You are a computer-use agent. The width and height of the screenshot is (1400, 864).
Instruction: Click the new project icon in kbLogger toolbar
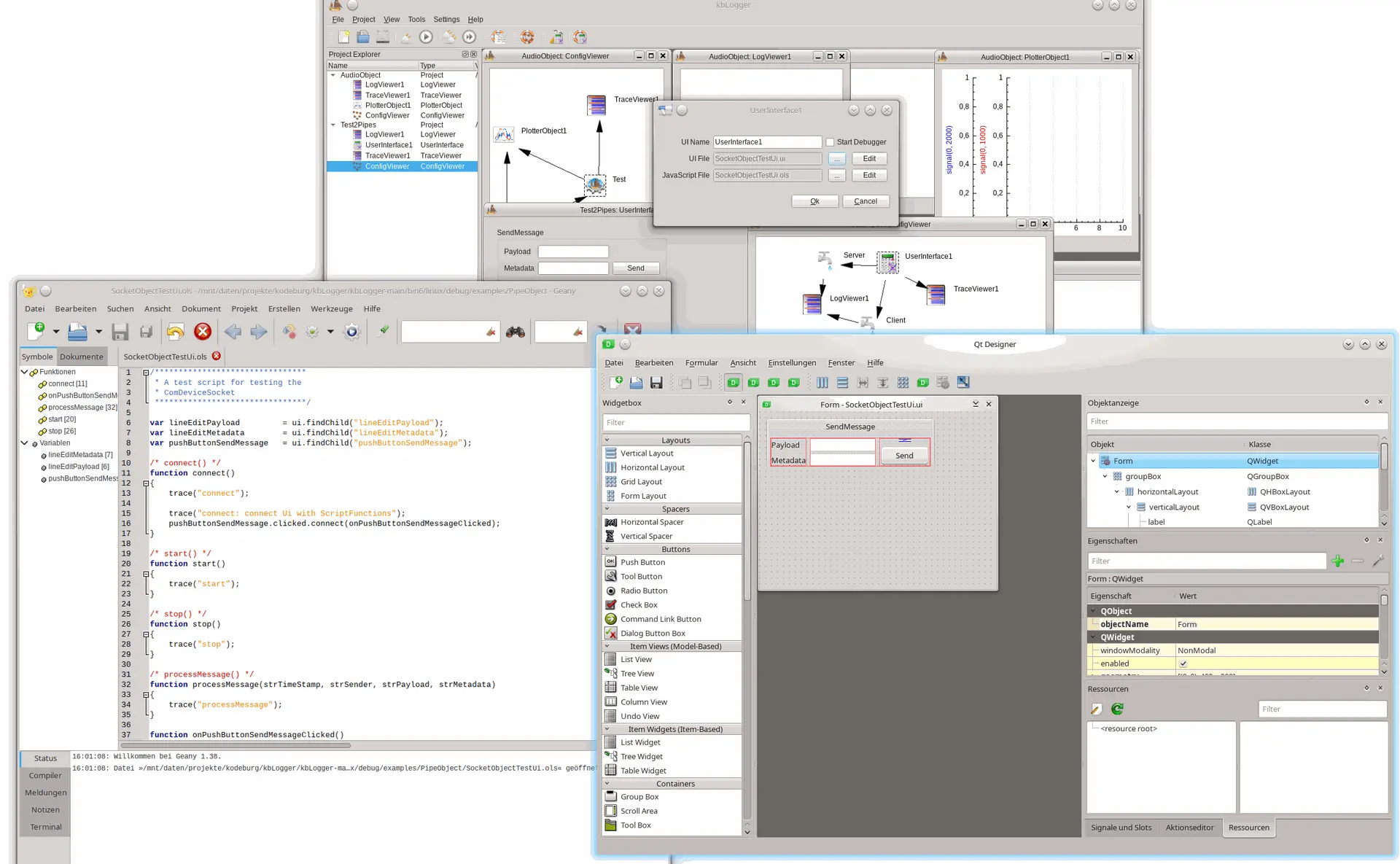tap(343, 36)
